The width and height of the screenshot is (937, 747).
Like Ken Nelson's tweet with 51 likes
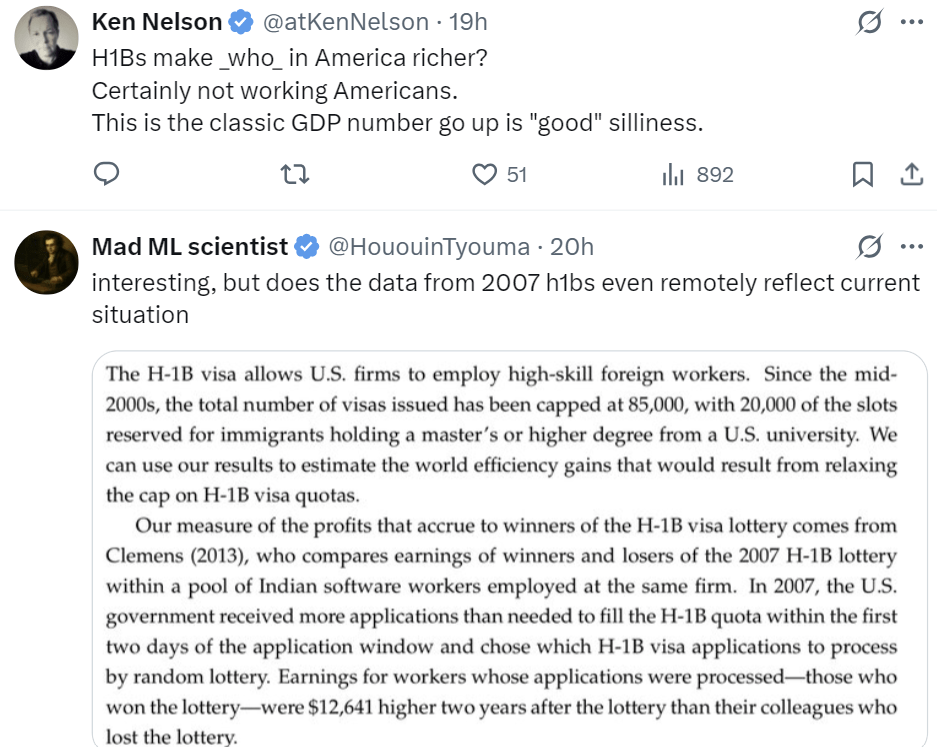(485, 175)
